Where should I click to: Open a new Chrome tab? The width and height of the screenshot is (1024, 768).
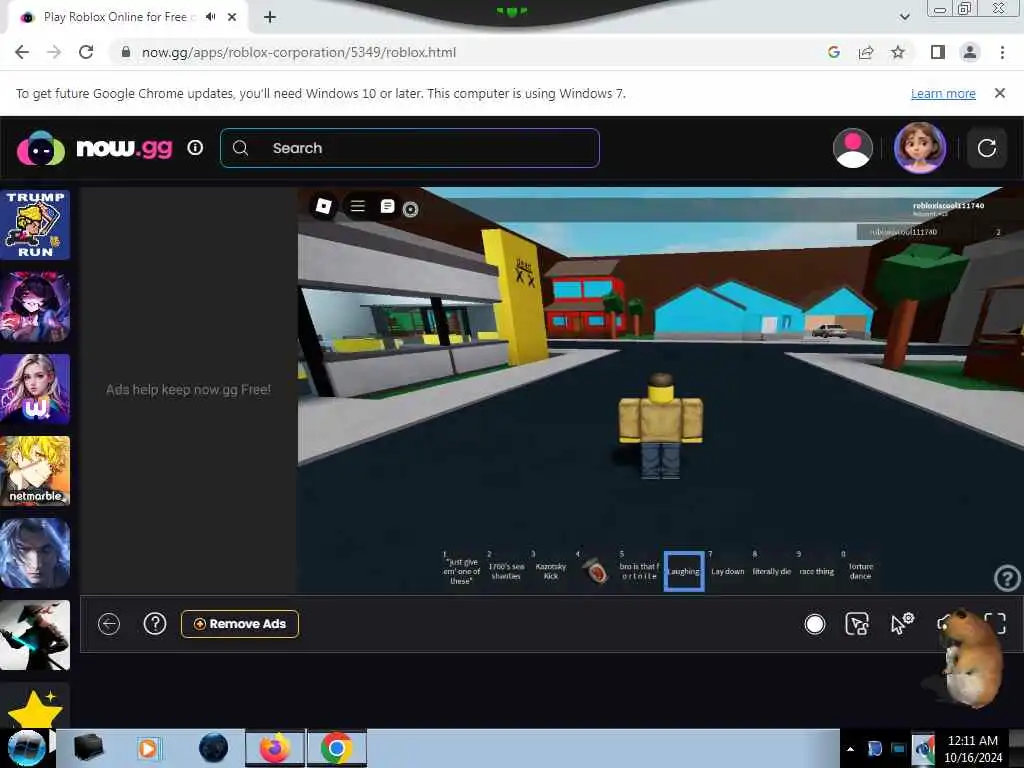click(270, 18)
